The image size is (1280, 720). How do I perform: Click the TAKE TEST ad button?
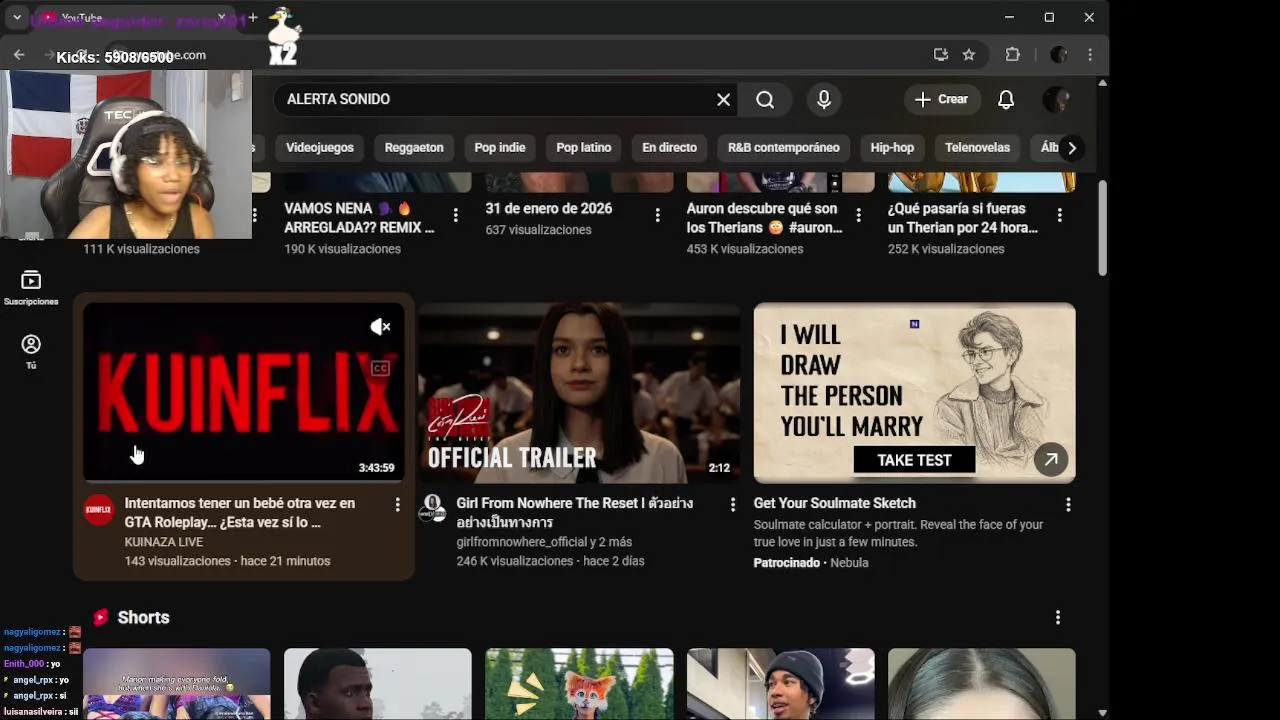point(914,460)
